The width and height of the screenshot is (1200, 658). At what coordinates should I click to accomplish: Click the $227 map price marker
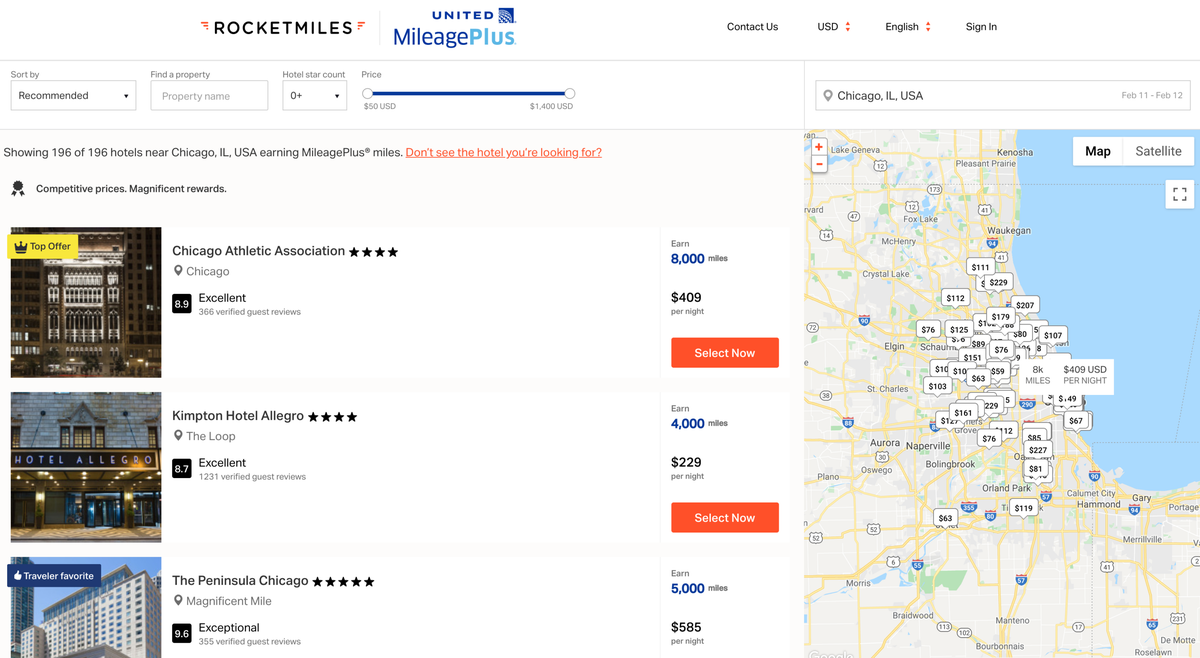(1038, 450)
